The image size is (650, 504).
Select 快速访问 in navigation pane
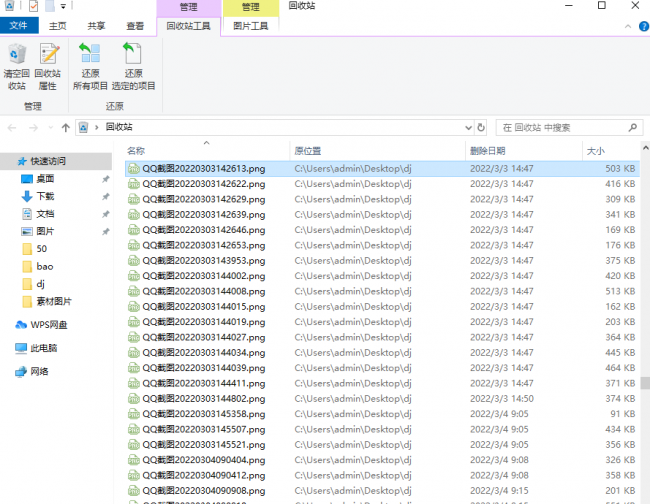point(56,161)
